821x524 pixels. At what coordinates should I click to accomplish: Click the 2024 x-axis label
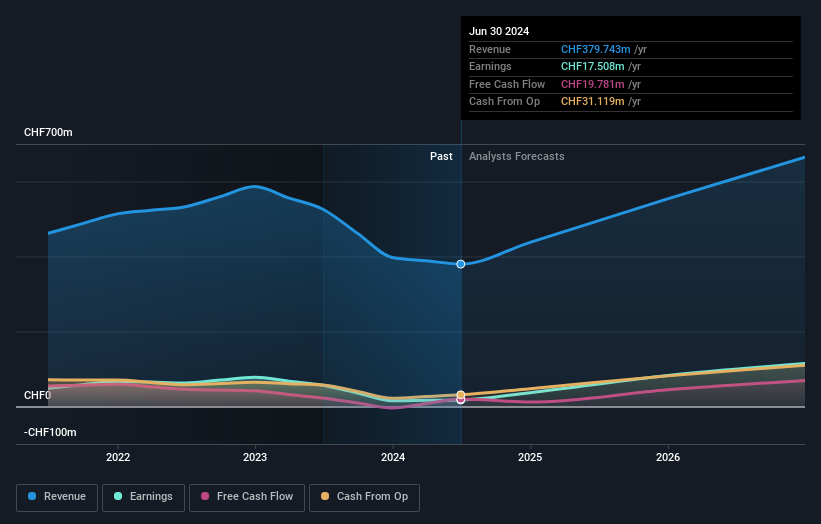pyautogui.click(x=393, y=458)
